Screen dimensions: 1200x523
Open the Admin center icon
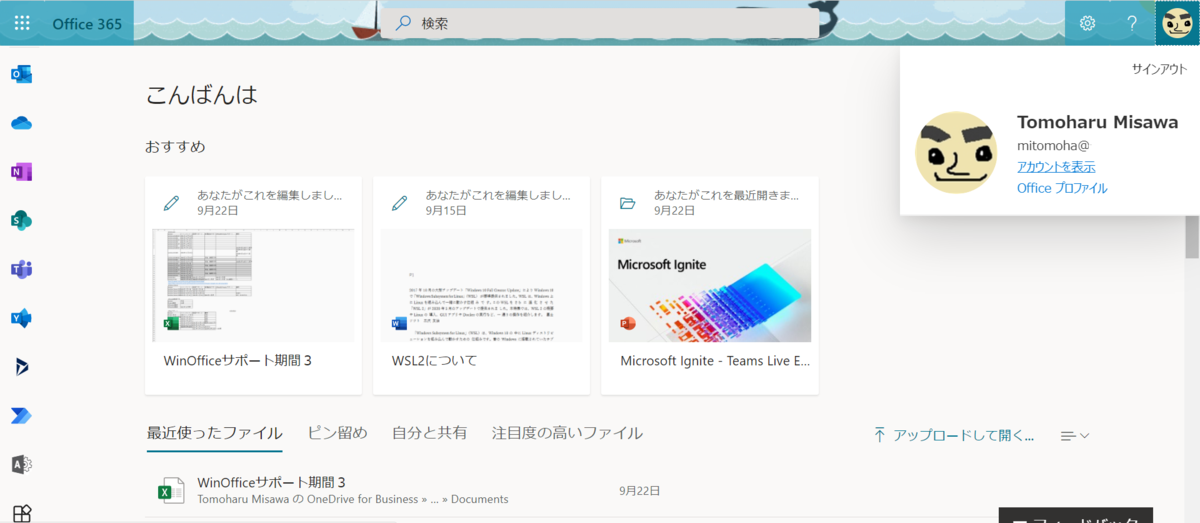[x=21, y=464]
